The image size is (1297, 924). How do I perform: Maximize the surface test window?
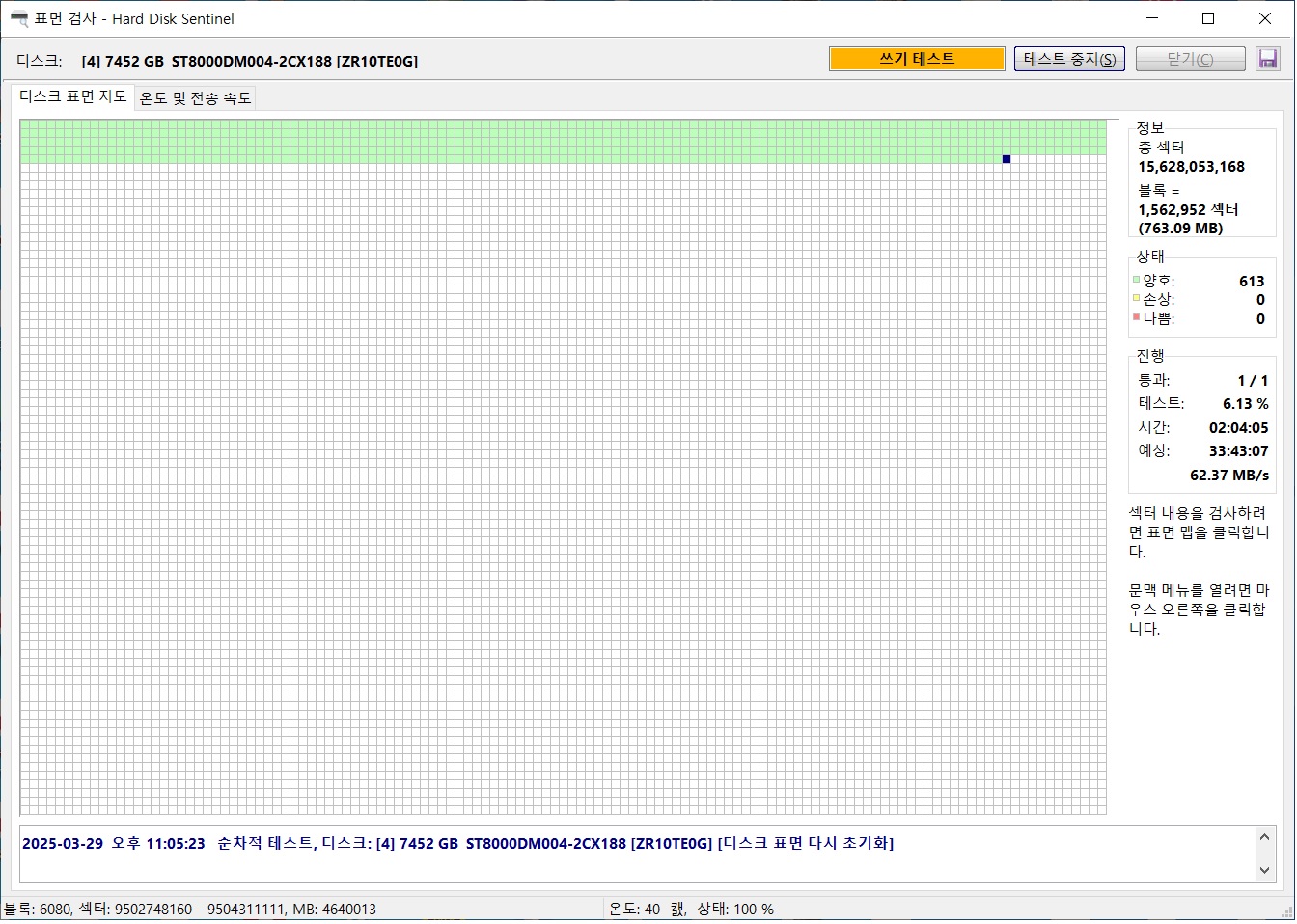click(1208, 18)
